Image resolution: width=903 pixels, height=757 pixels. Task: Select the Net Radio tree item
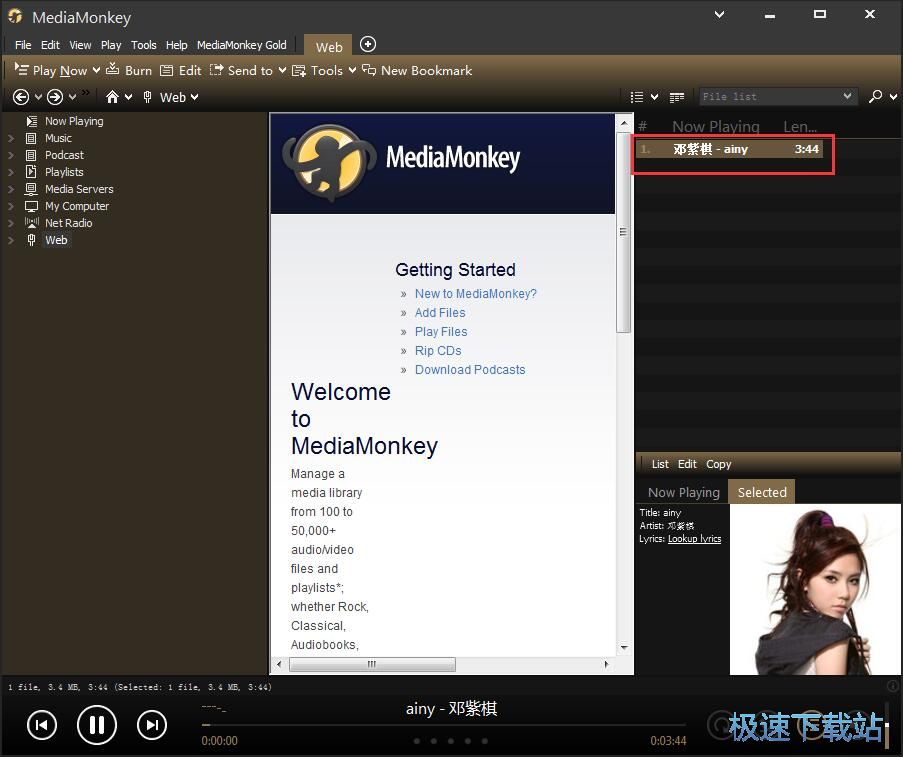(68, 223)
